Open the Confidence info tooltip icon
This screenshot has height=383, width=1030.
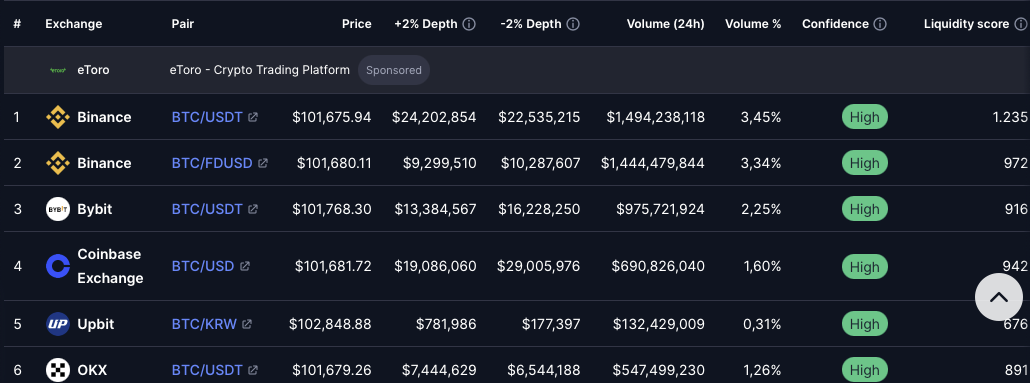point(880,24)
